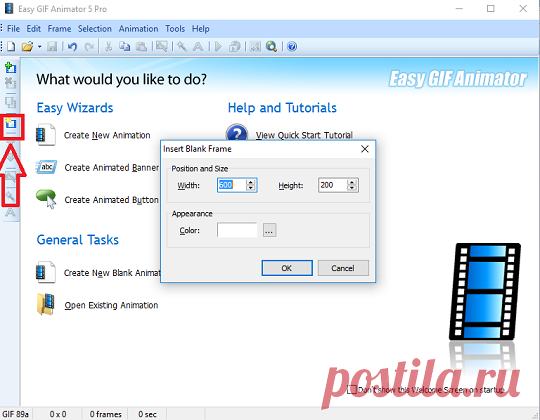
Task: Click the letter A text sidebar icon
Action: tap(10, 213)
